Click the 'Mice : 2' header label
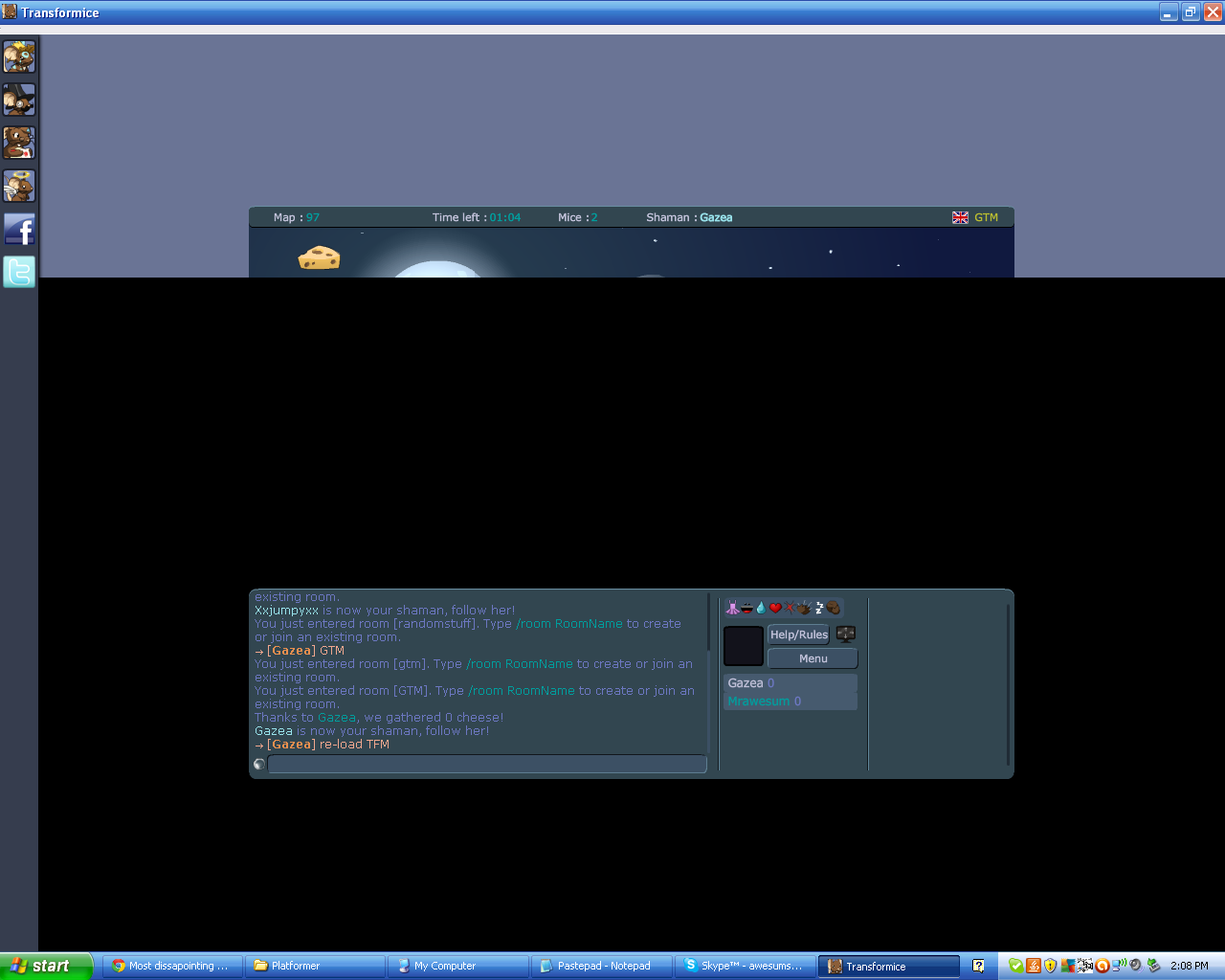 tap(578, 217)
